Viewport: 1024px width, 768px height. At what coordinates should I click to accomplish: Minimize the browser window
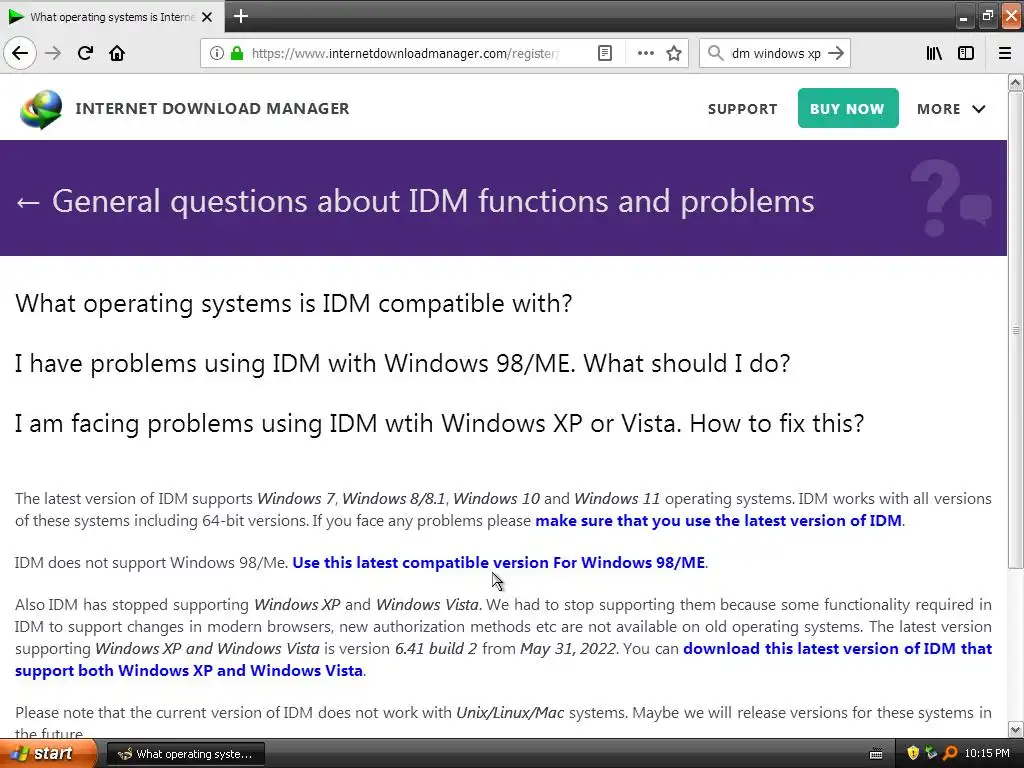coord(963,16)
